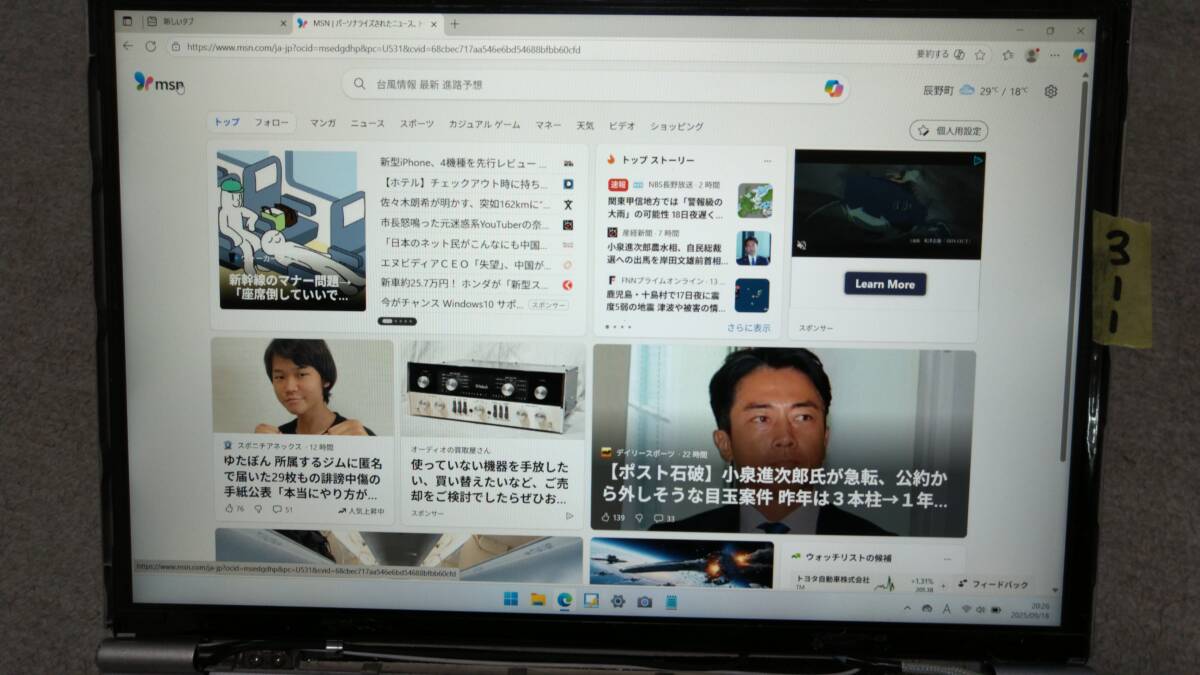Click the Copilot icon inside the search bar
Screen dimensions: 1200x675
coord(832,89)
